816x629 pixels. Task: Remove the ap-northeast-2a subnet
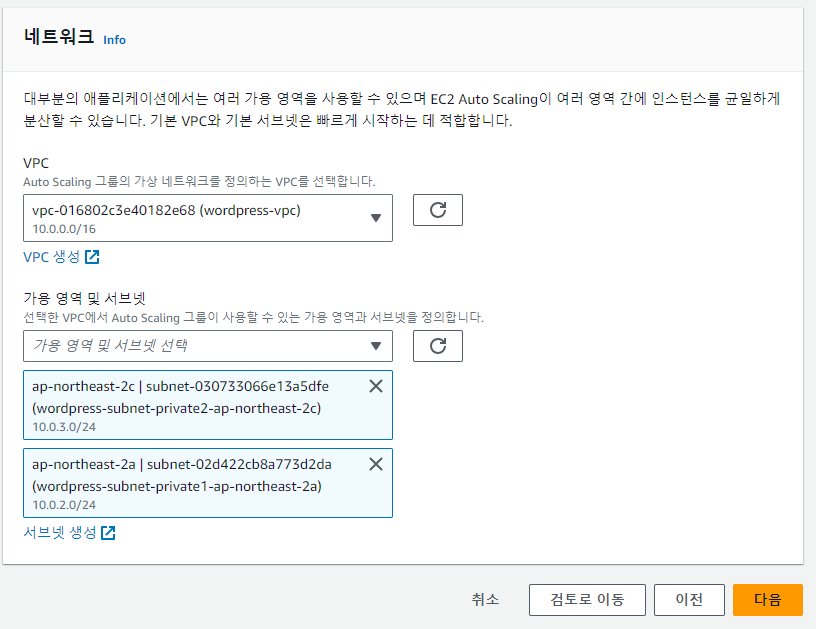pos(376,464)
